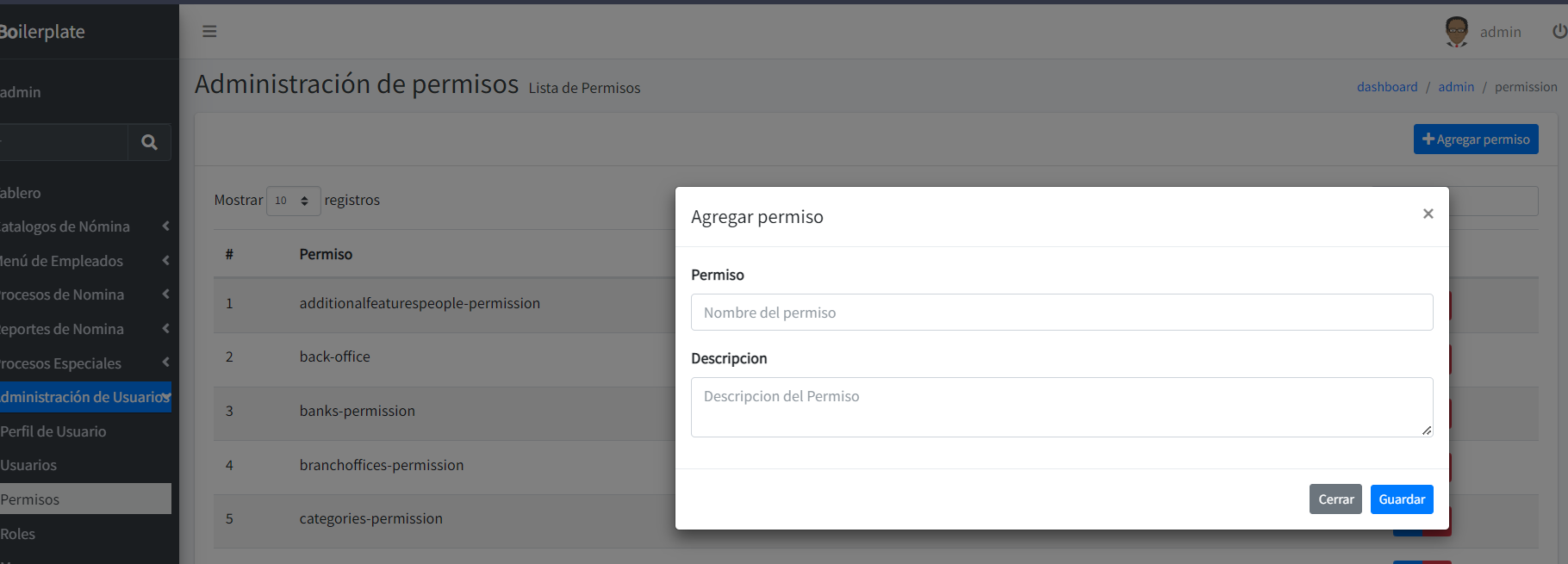This screenshot has height=564, width=1568.
Task: Click the admin user avatar
Action: coord(1456,32)
